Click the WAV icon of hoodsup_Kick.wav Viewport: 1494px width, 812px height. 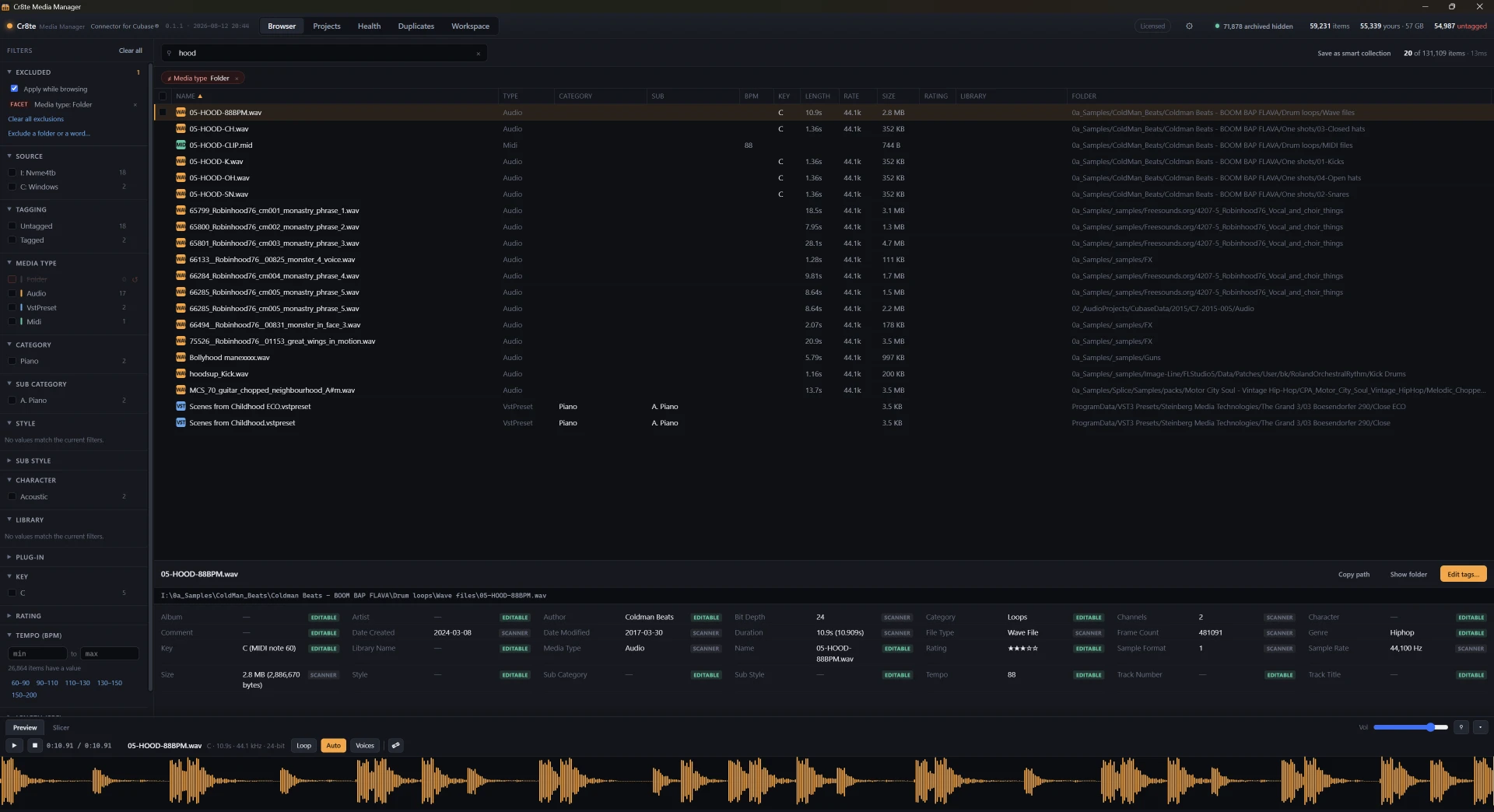click(181, 374)
